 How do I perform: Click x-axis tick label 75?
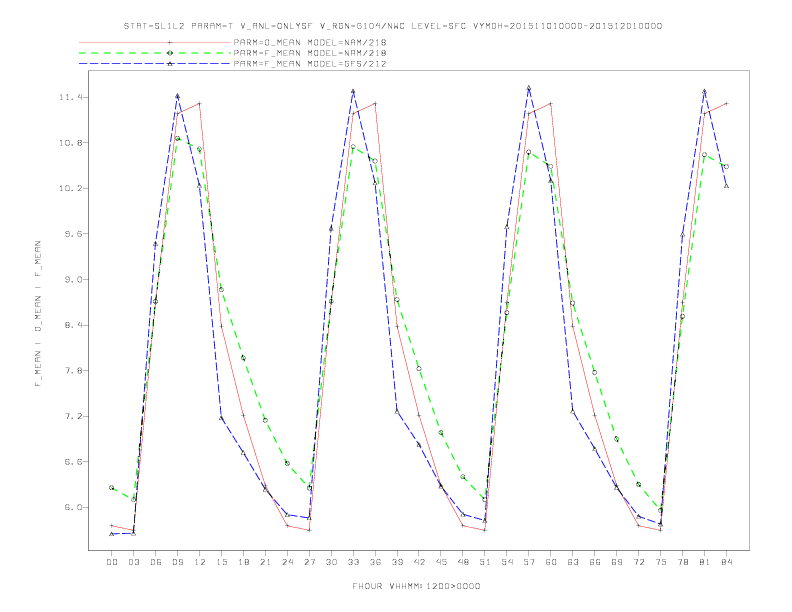click(661, 562)
